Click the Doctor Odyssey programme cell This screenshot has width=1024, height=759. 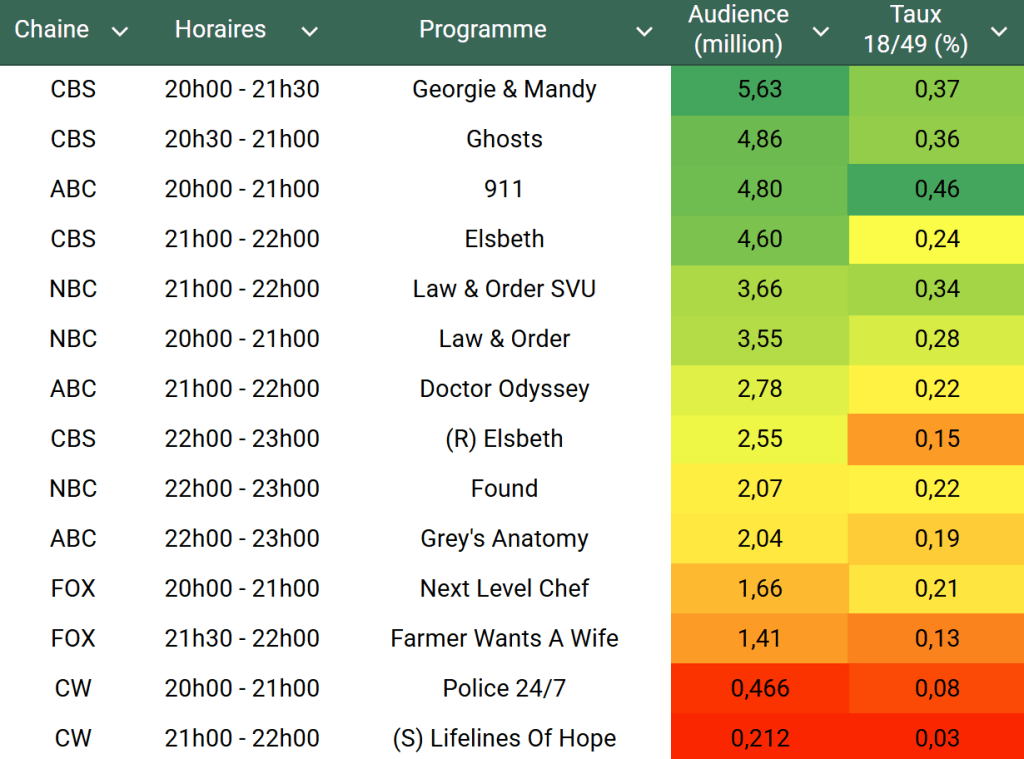(x=504, y=389)
